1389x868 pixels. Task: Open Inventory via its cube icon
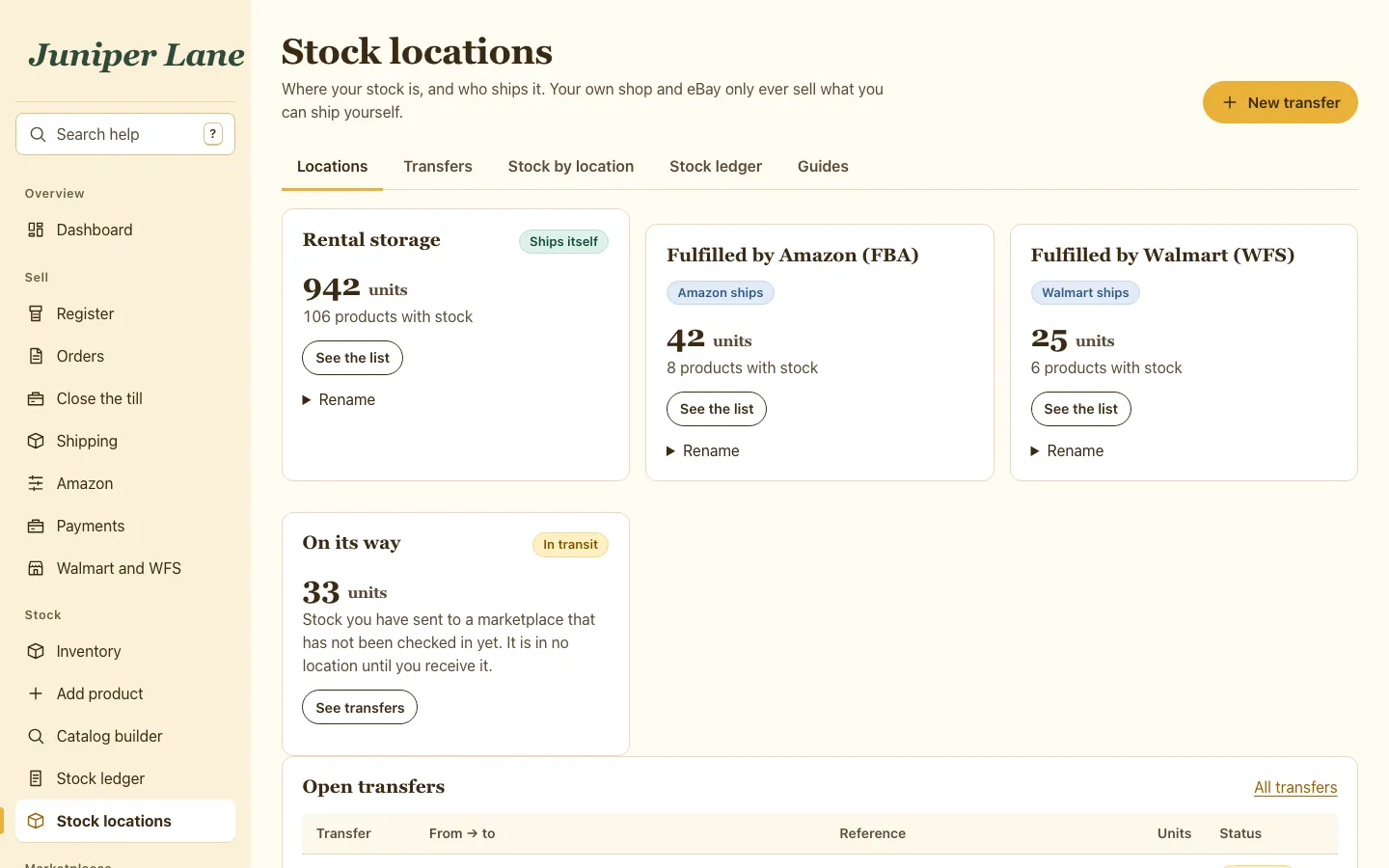pyautogui.click(x=36, y=651)
